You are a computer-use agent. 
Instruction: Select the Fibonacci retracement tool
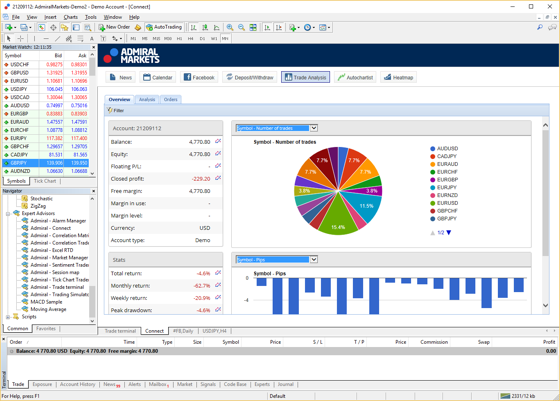[80, 38]
